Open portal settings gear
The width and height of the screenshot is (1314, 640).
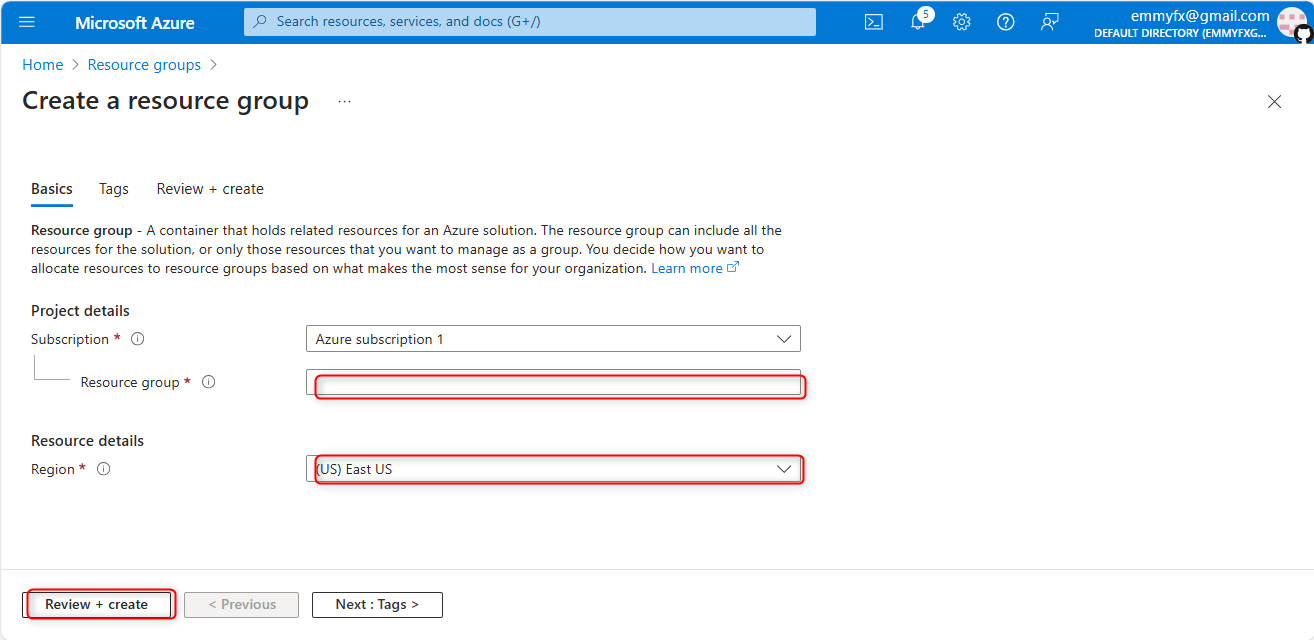(962, 22)
